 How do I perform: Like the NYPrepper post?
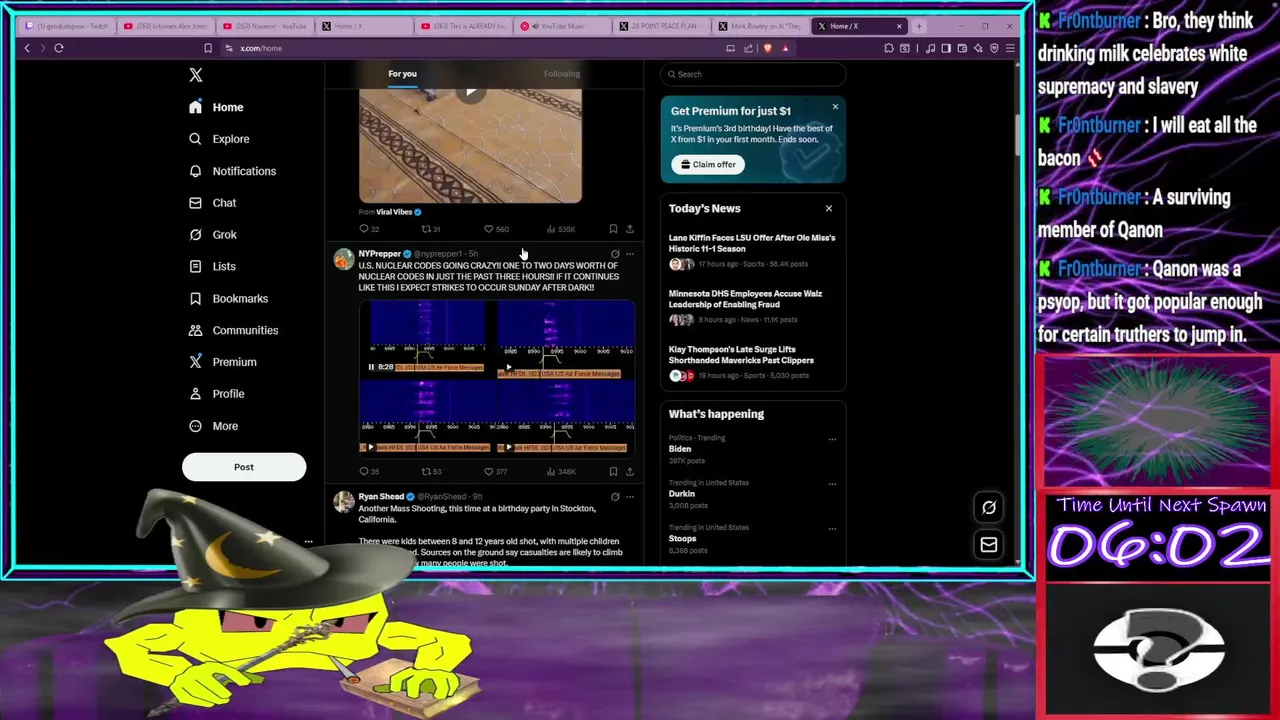pyautogui.click(x=495, y=471)
